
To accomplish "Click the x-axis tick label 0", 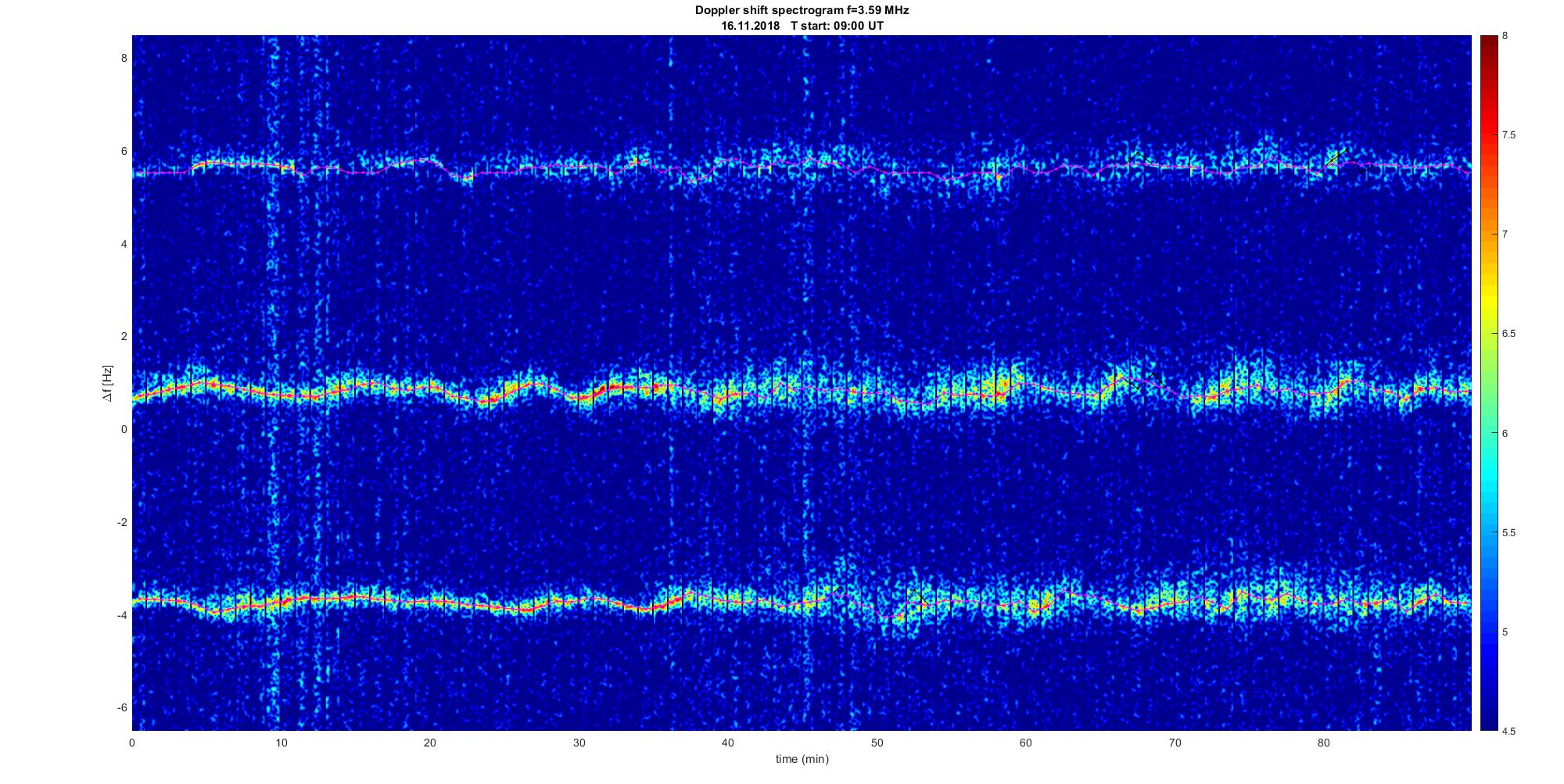I will click(x=132, y=743).
